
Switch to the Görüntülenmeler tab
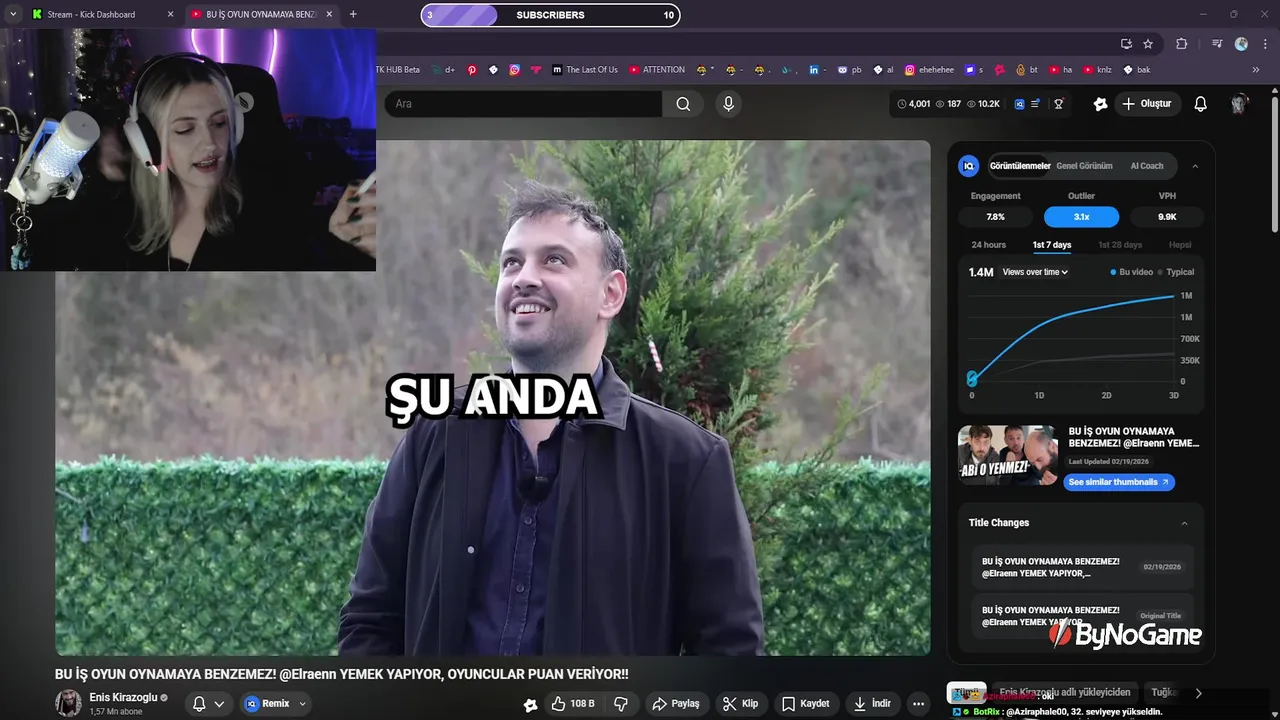pos(1020,166)
